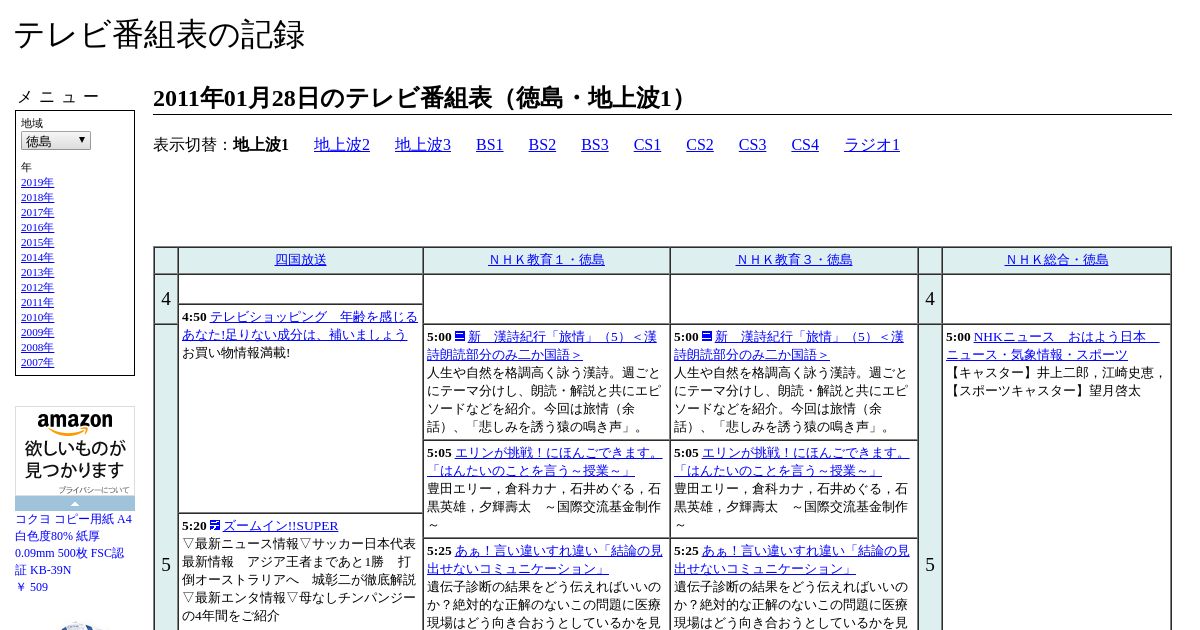
Task: Switch to the CS2 listing
Action: tap(700, 145)
